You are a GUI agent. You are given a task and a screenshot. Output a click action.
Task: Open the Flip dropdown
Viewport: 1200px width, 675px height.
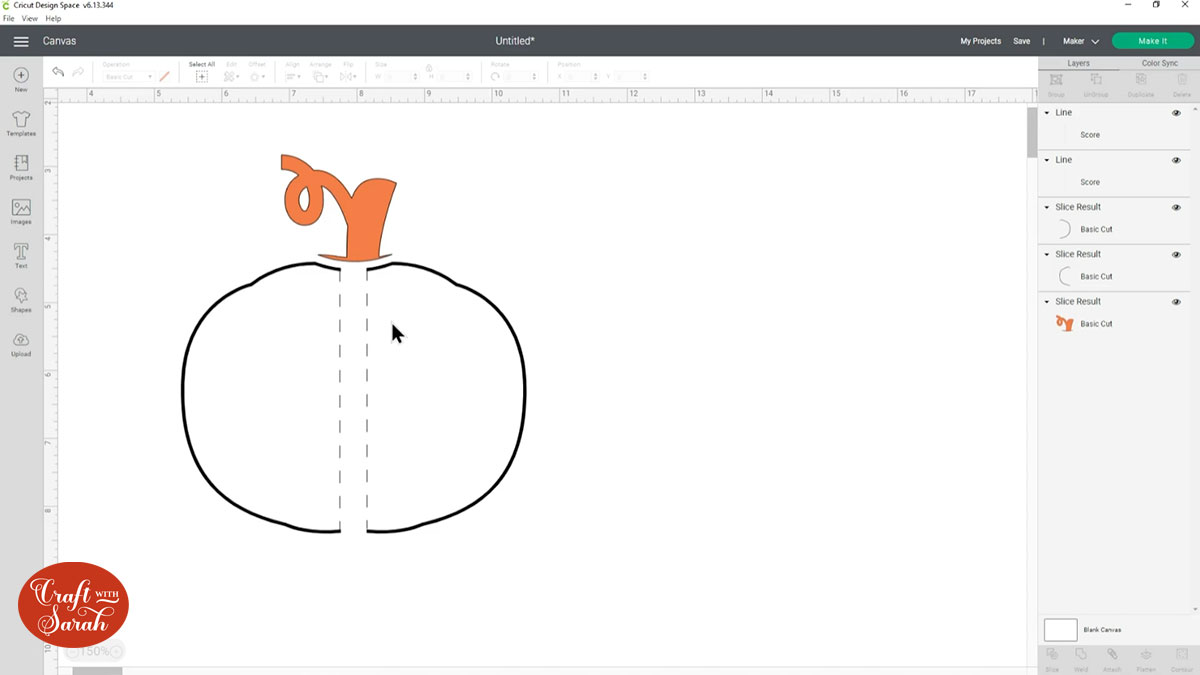[x=348, y=77]
